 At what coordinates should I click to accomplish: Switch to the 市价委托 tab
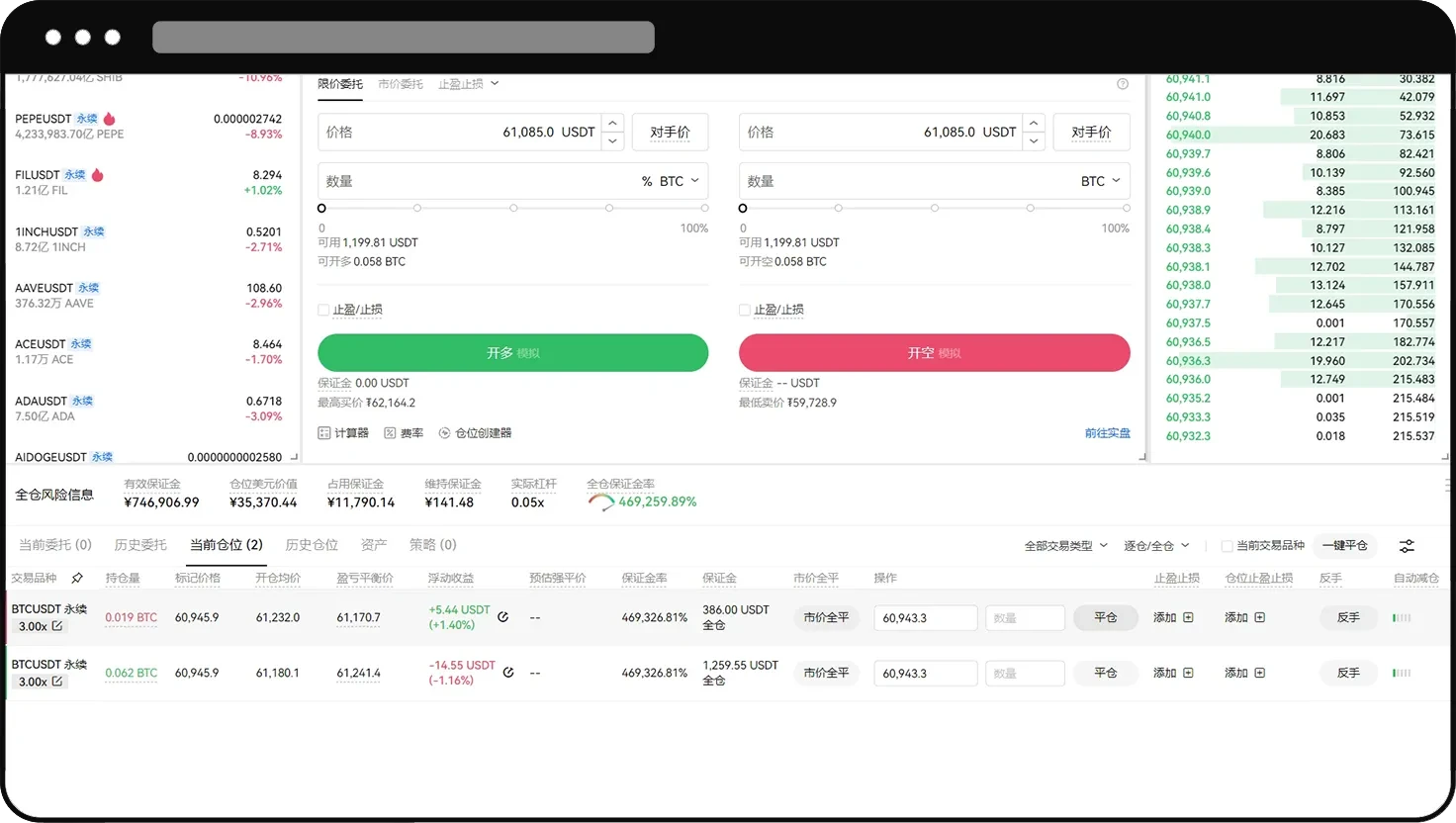(x=400, y=83)
